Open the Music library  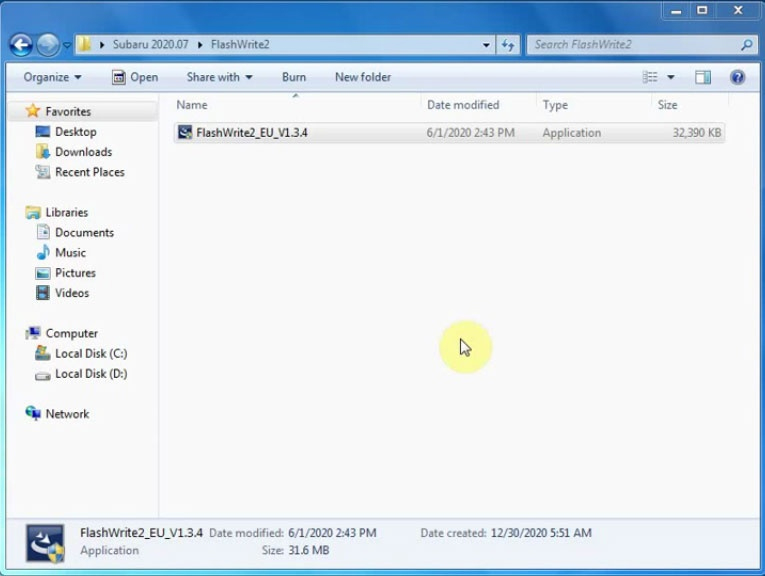pos(71,253)
